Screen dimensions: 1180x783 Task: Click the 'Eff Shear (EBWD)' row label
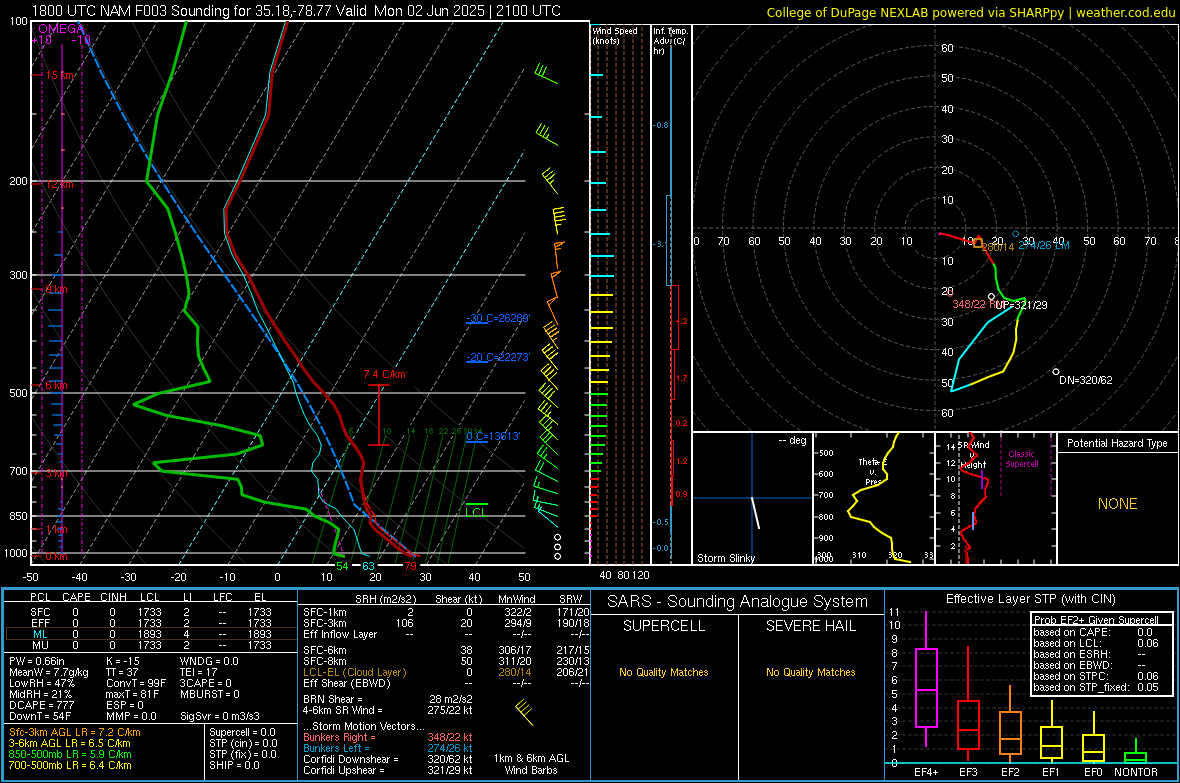[x=347, y=684]
